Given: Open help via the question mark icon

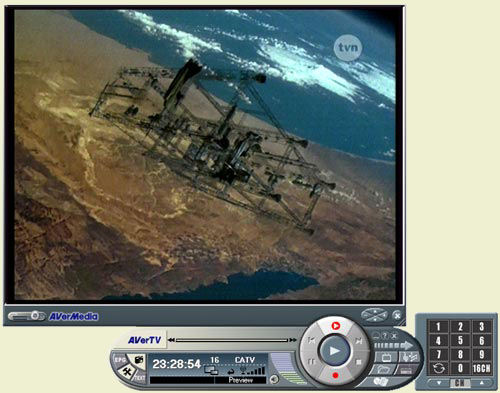Looking at the screenshot, I should [385, 336].
